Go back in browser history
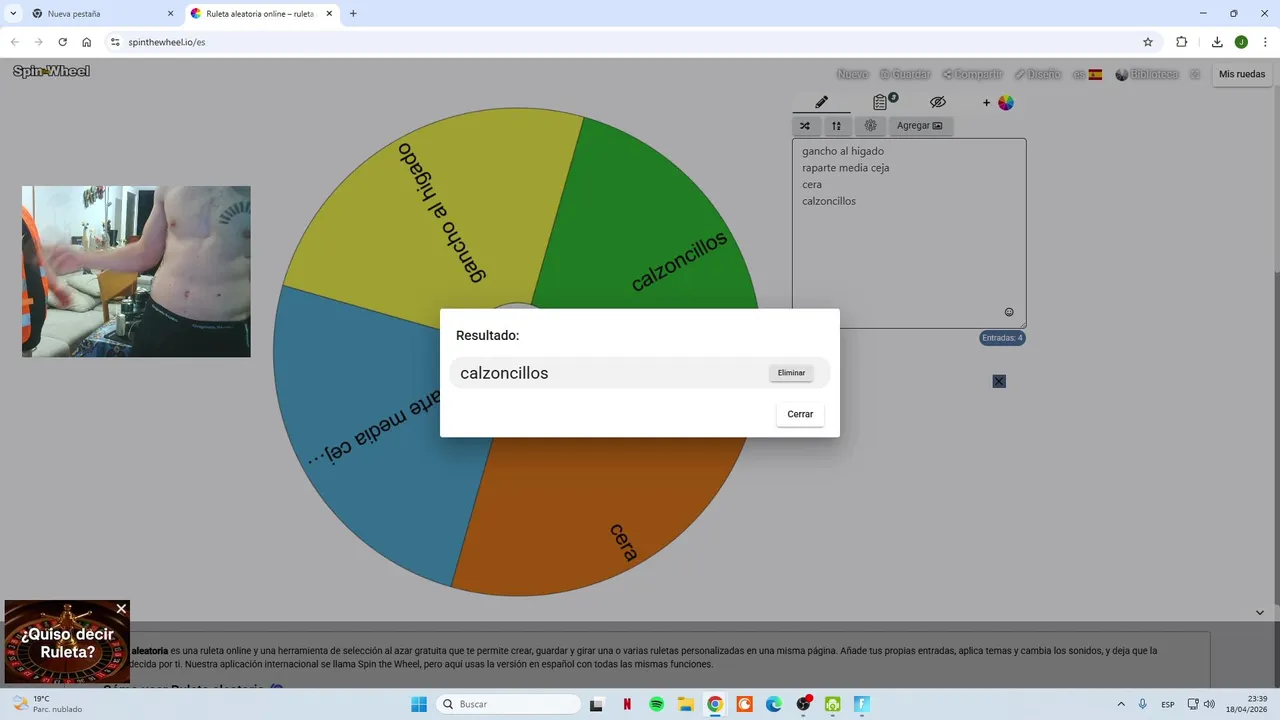Viewport: 1280px width, 720px height. [x=14, y=42]
